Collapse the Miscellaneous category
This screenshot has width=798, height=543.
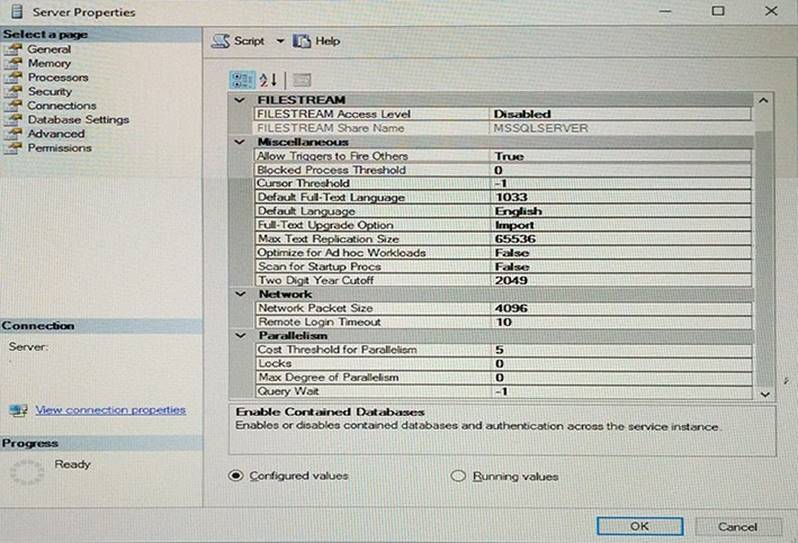tap(240, 142)
